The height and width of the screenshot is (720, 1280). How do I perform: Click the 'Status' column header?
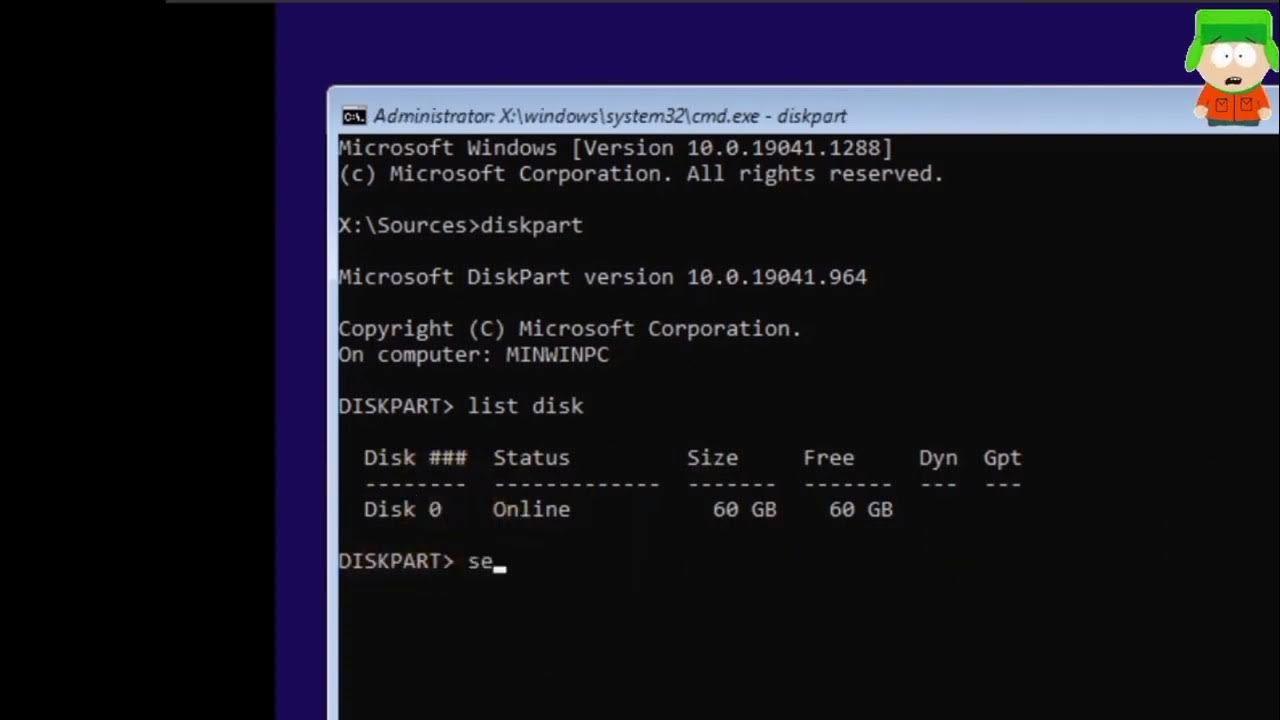click(x=531, y=458)
